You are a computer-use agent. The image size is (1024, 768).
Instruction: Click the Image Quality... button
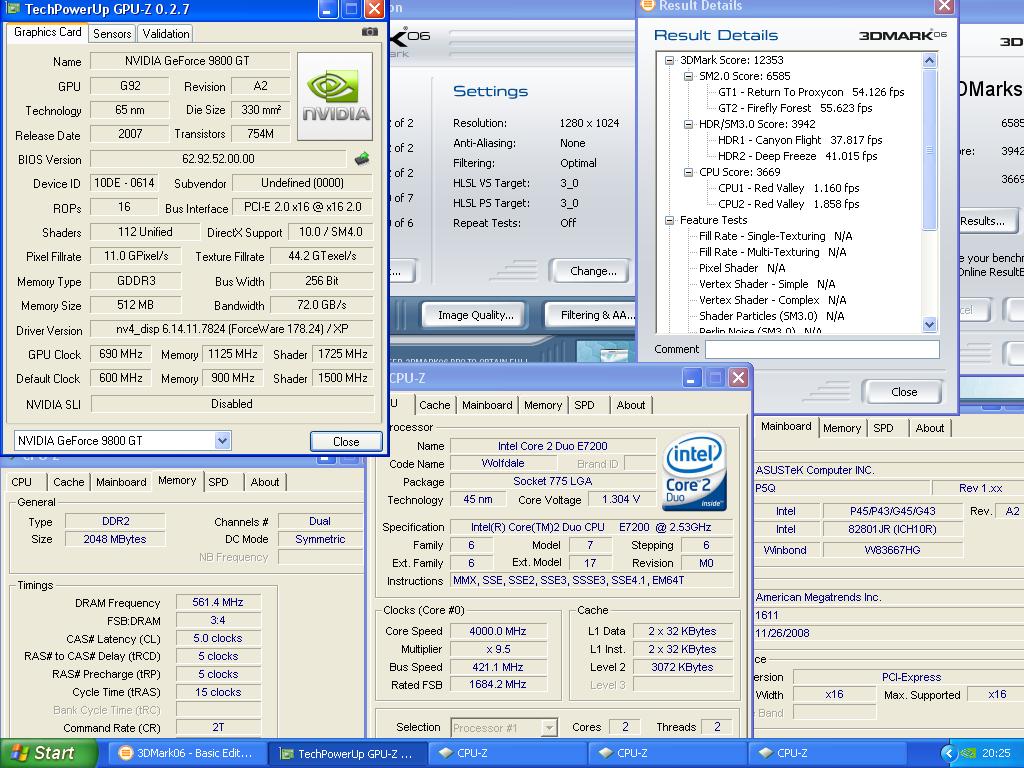tap(475, 315)
